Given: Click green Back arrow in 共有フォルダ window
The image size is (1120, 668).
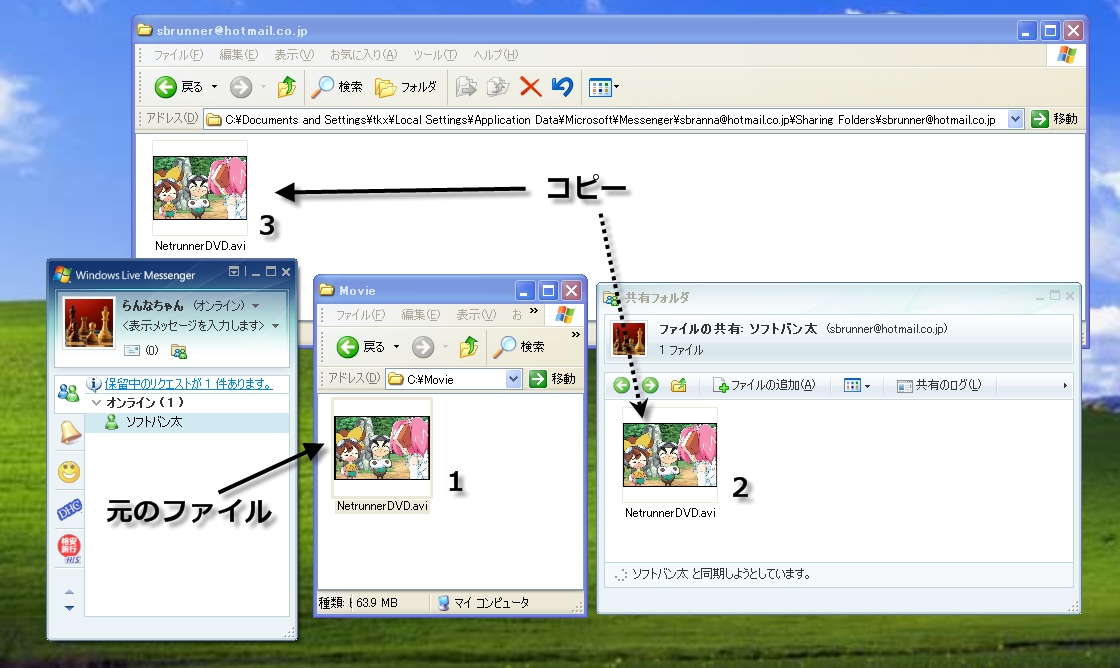Looking at the screenshot, I should 621,386.
